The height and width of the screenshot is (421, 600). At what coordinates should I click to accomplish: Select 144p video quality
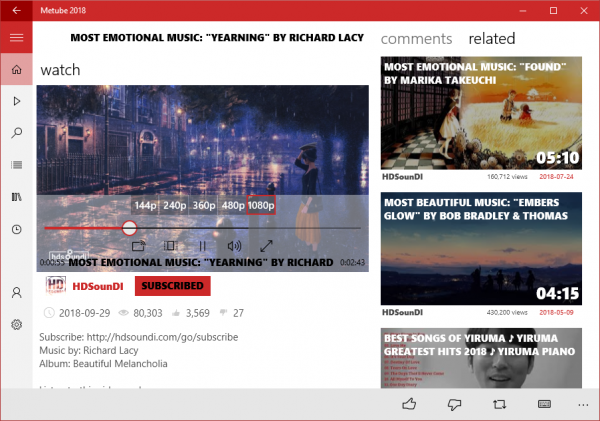[145, 205]
